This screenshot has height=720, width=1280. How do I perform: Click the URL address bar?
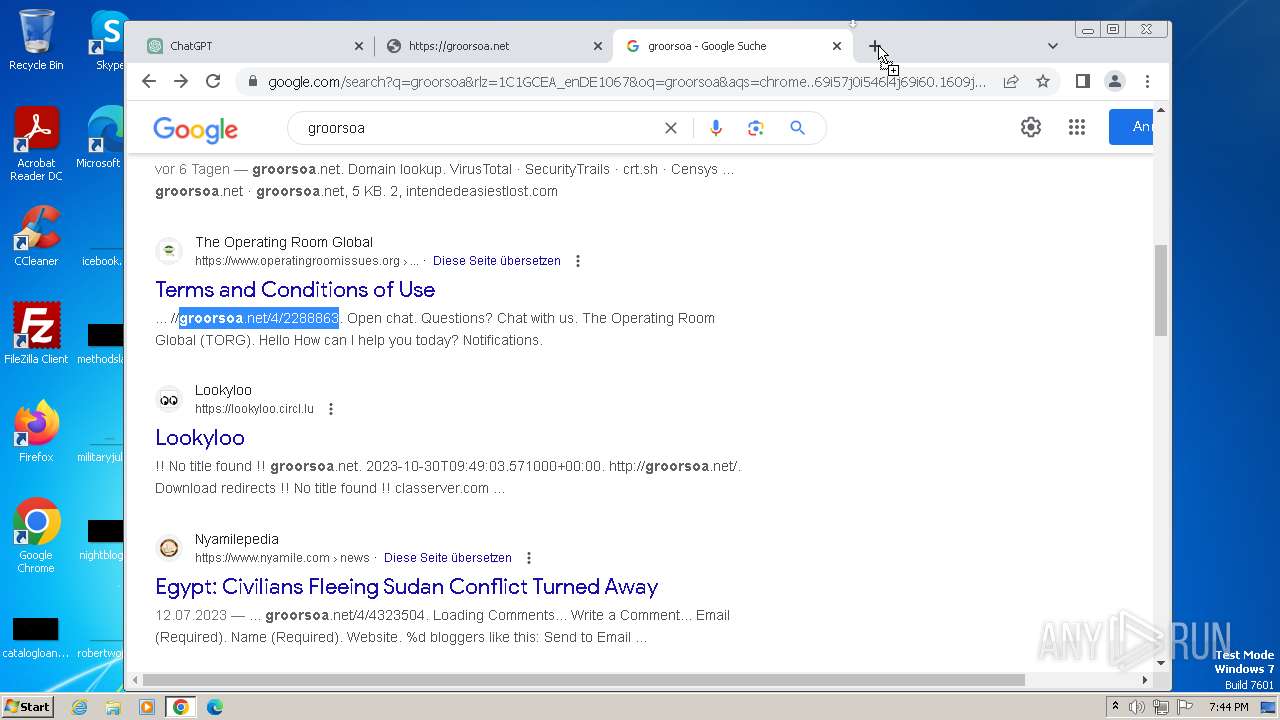coord(627,82)
